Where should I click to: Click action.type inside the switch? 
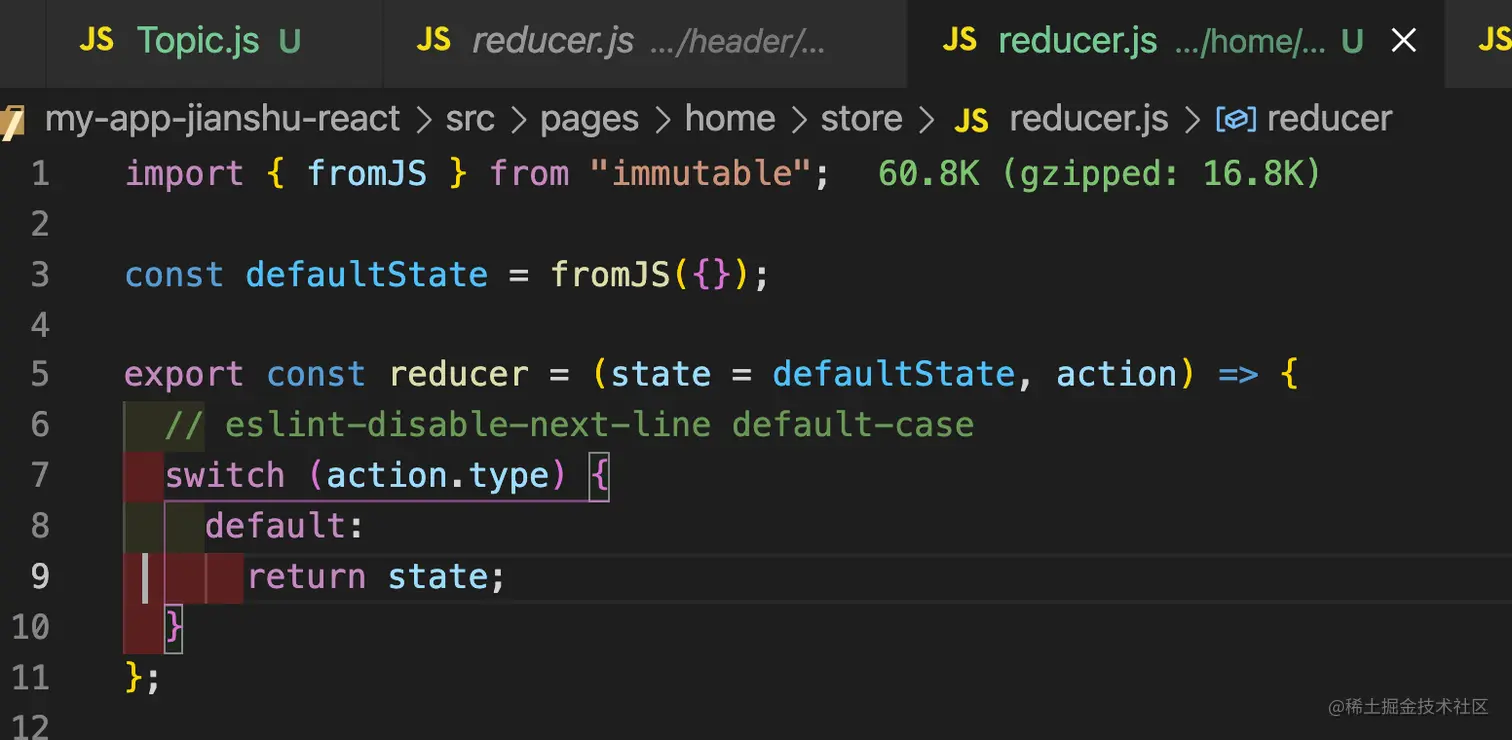click(438, 475)
